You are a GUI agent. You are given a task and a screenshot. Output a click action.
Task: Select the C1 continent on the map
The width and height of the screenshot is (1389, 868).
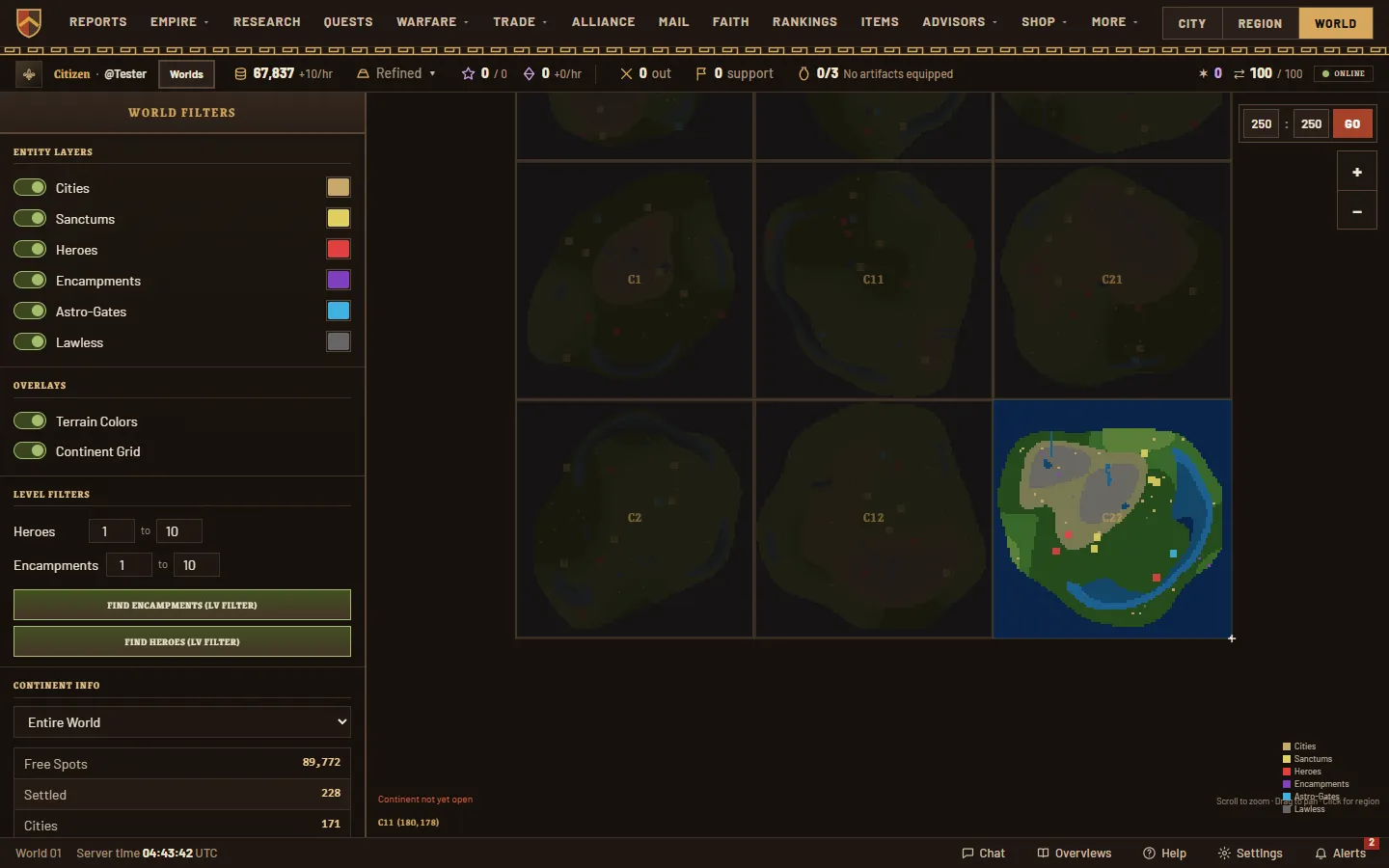(635, 280)
